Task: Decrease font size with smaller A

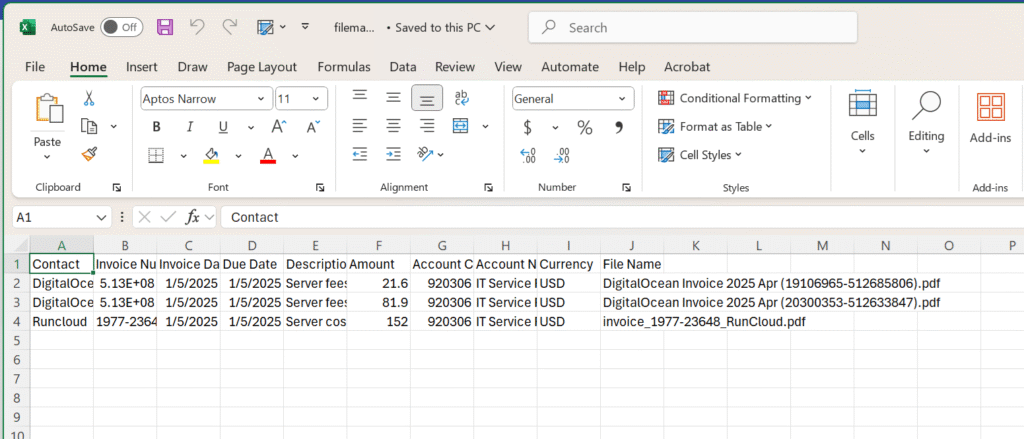Action: pyautogui.click(x=313, y=127)
